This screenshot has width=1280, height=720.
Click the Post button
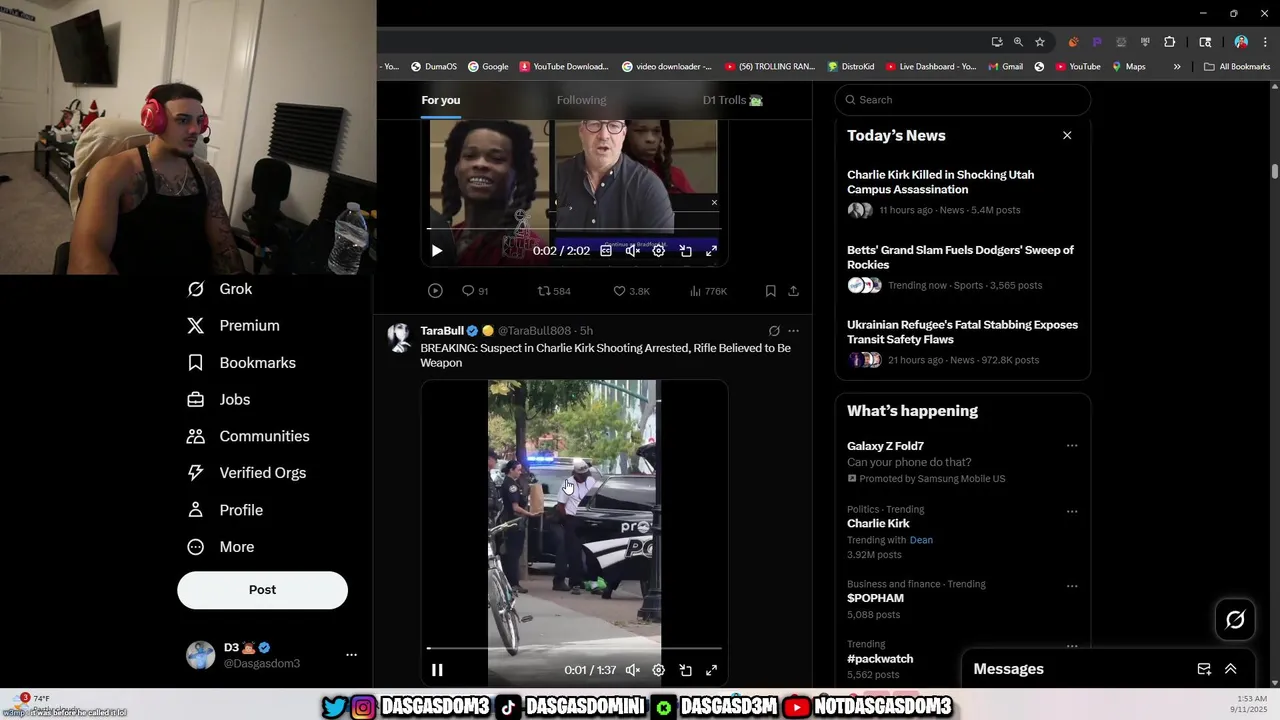tap(262, 590)
